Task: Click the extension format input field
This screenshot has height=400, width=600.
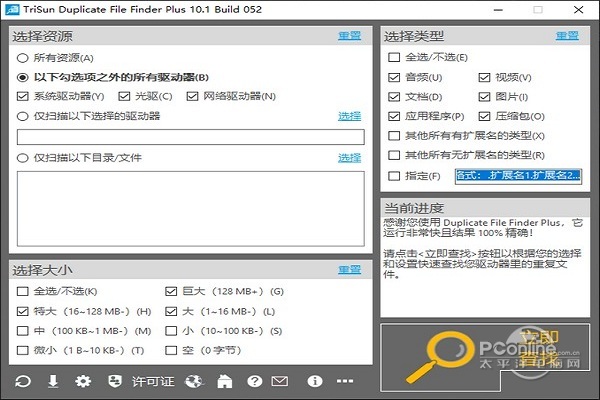Action: [518, 176]
